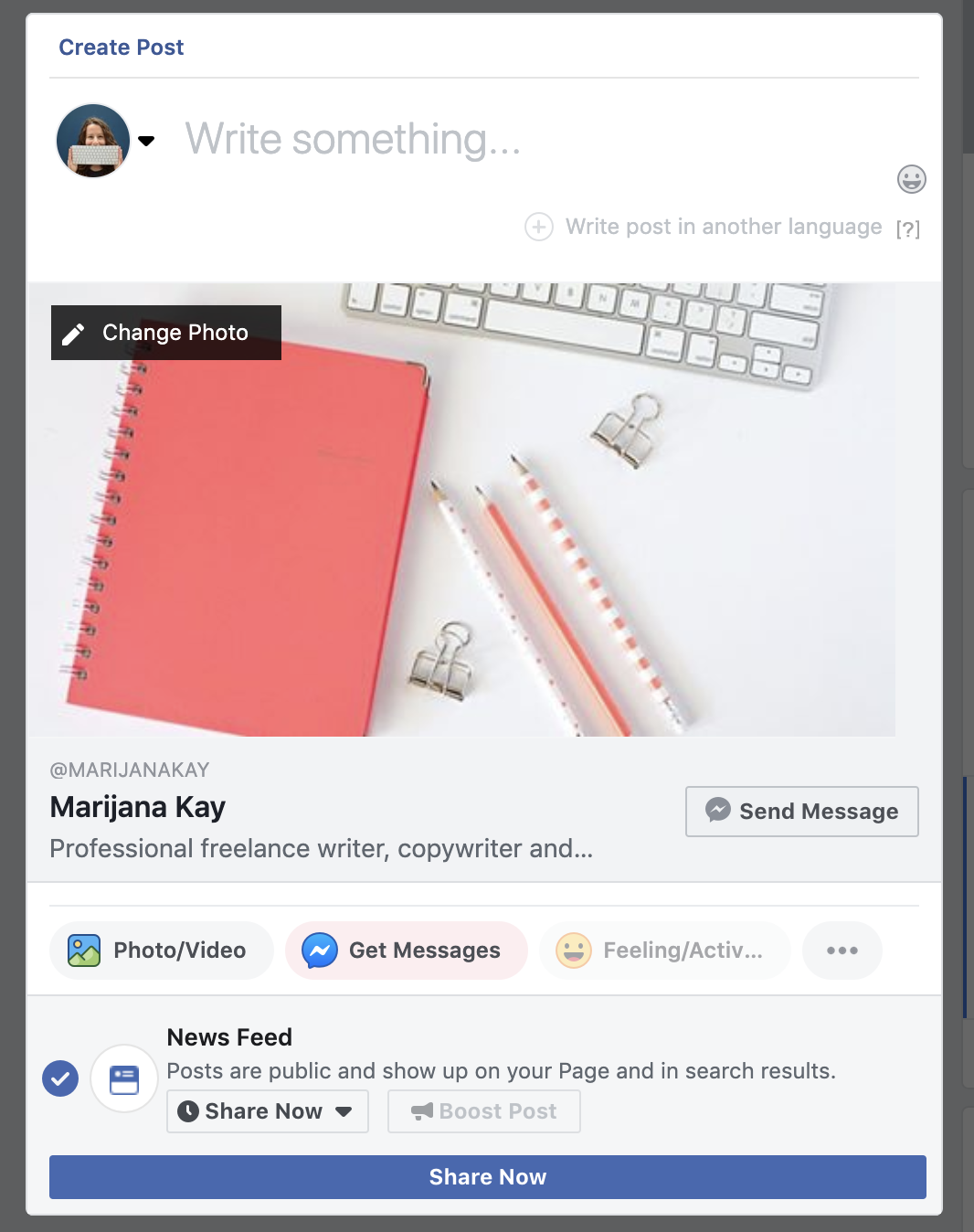Click the Write post in another language link

click(x=724, y=227)
